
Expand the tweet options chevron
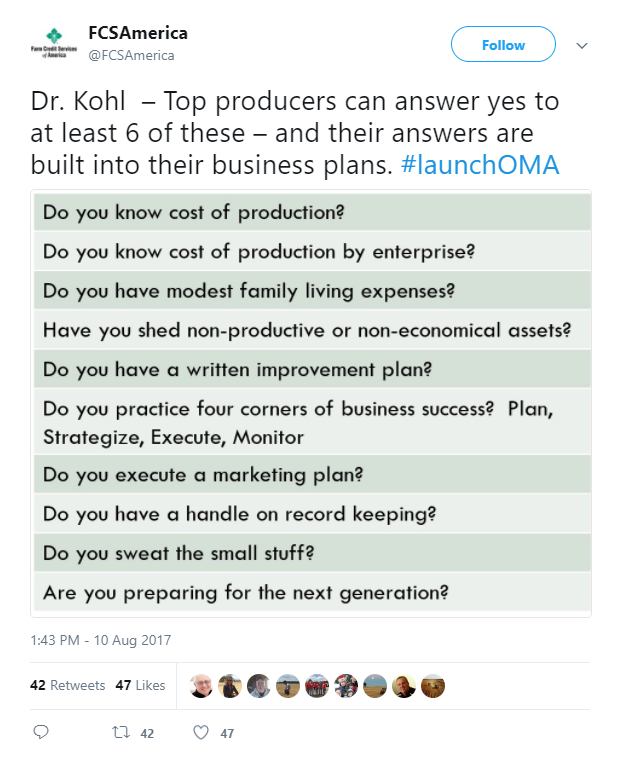582,46
